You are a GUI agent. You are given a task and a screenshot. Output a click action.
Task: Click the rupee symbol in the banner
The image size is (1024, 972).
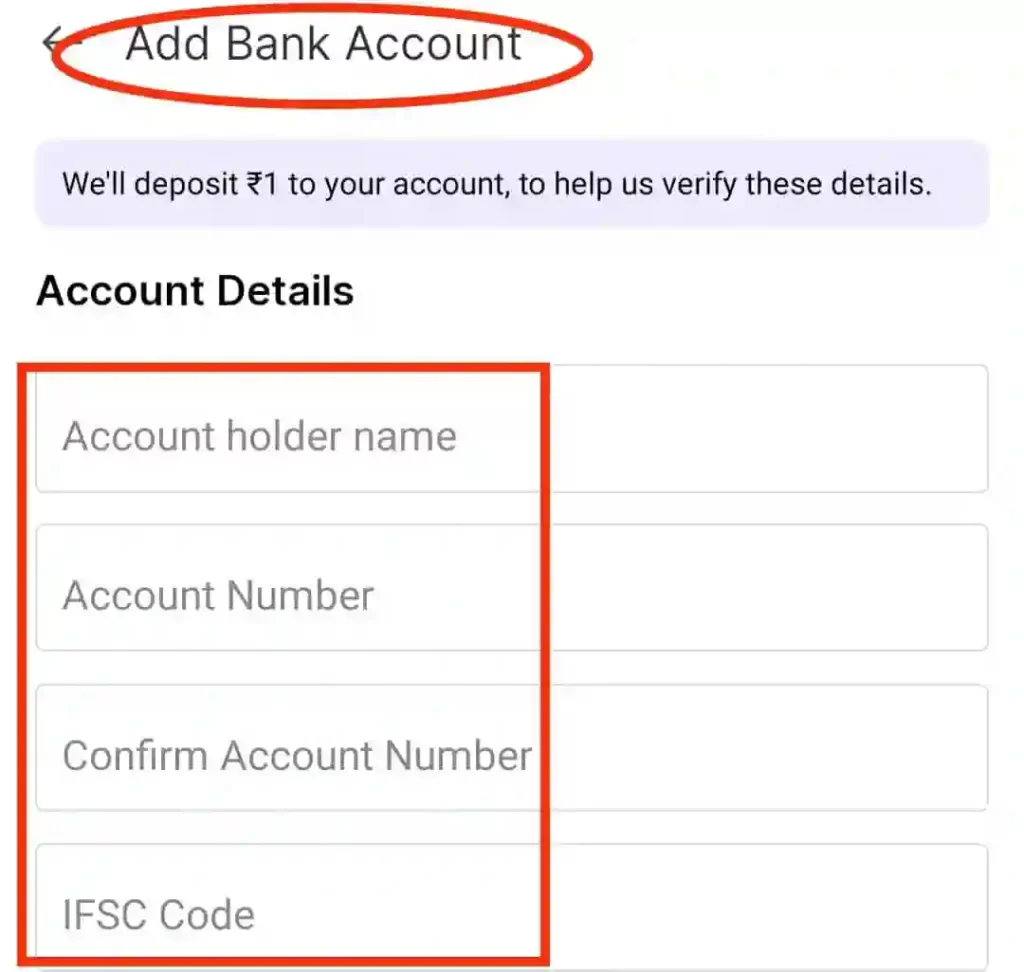(x=255, y=185)
